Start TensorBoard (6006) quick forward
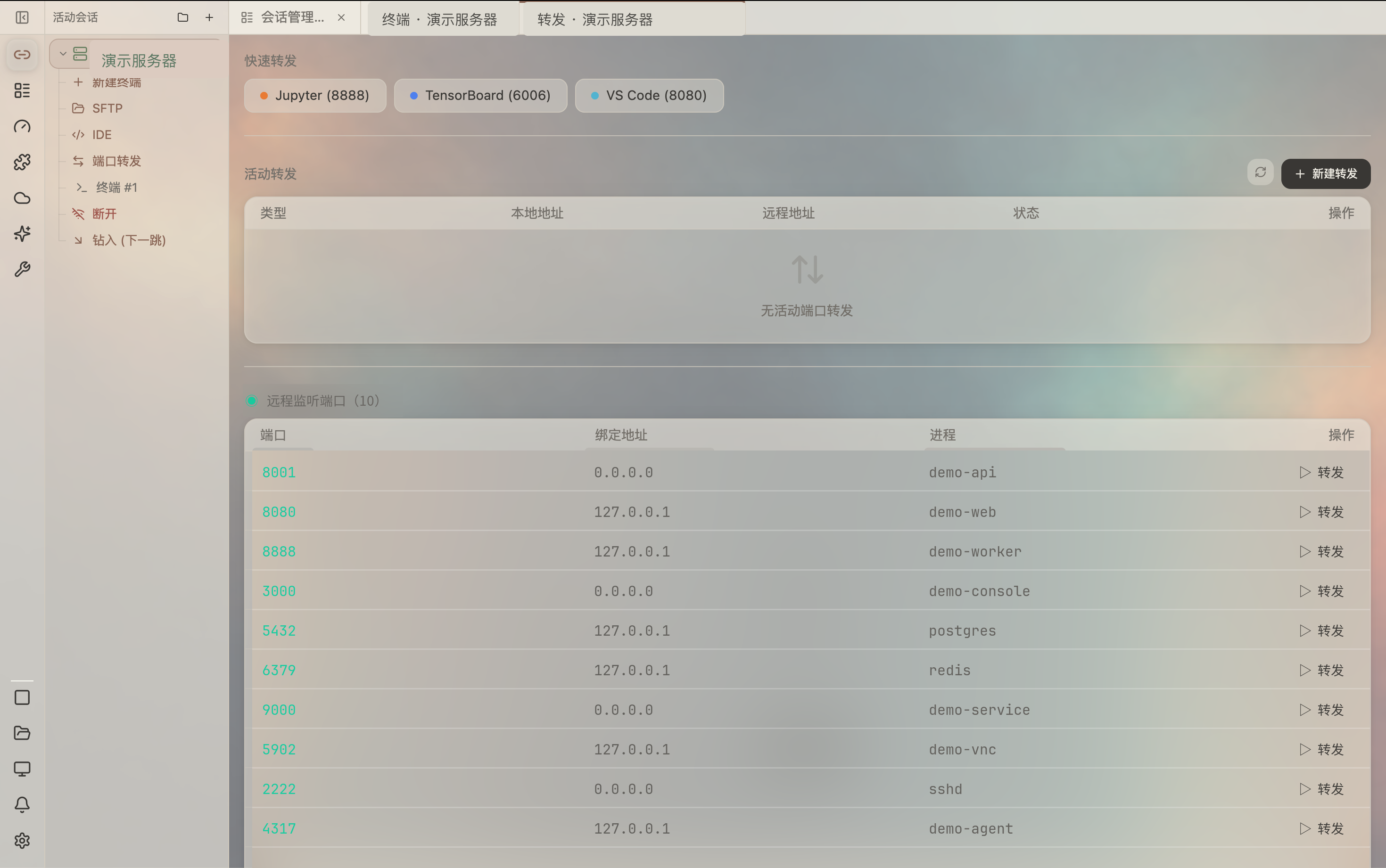The width and height of the screenshot is (1386, 868). pyautogui.click(x=480, y=95)
